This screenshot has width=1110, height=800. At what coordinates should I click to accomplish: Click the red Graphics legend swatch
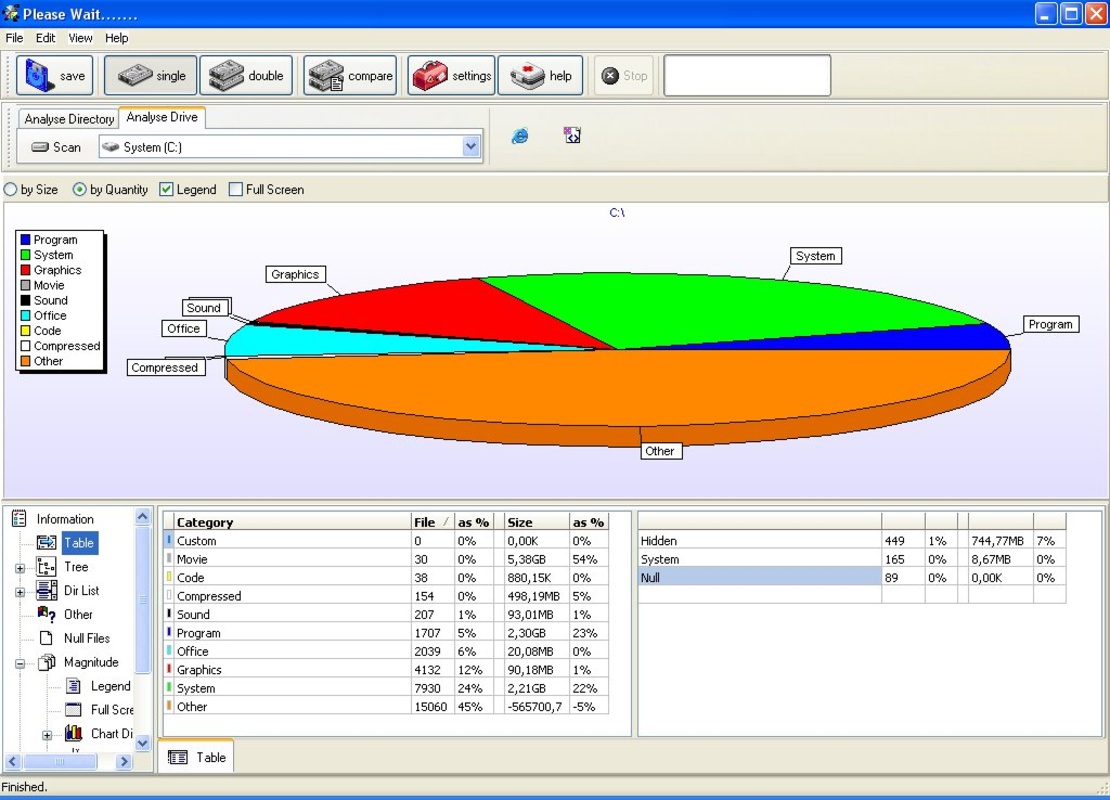click(x=25, y=270)
